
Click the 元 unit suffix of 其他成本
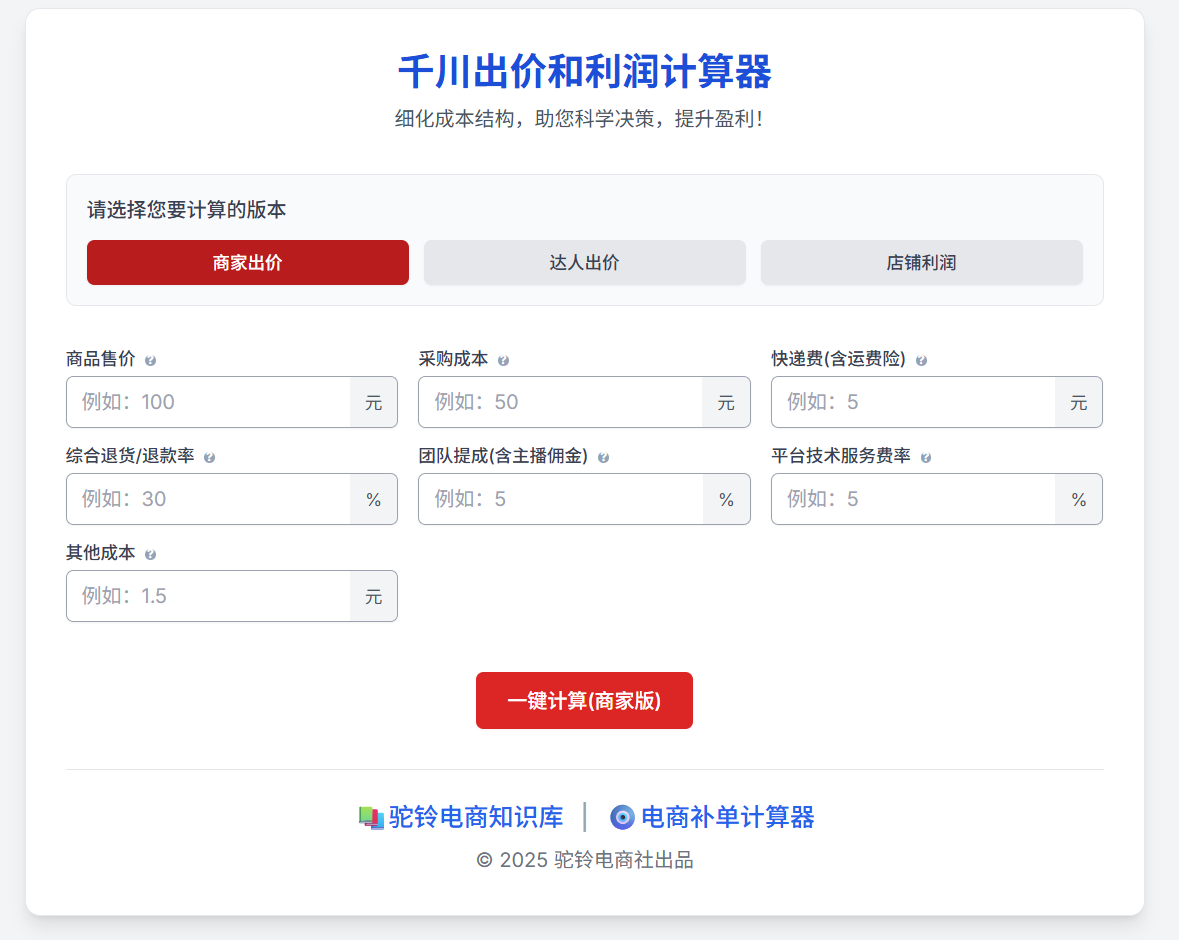pyautogui.click(x=374, y=596)
